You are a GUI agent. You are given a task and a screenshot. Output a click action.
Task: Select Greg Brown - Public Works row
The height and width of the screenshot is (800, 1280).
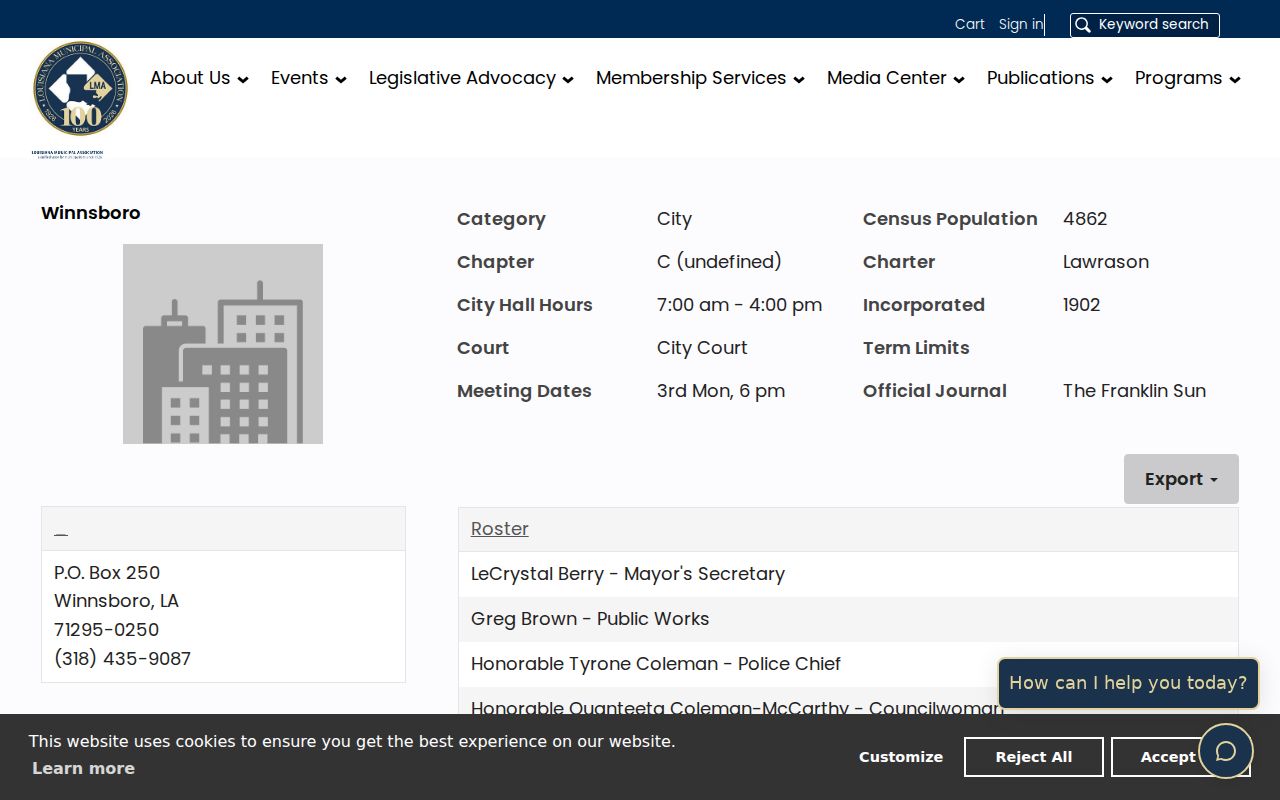848,619
